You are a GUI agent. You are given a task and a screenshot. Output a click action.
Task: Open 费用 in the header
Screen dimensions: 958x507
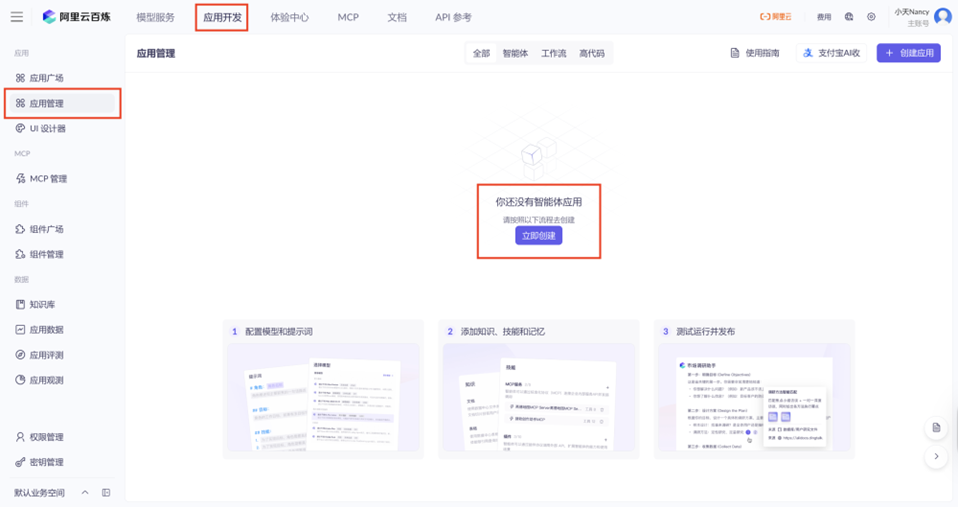coord(824,17)
